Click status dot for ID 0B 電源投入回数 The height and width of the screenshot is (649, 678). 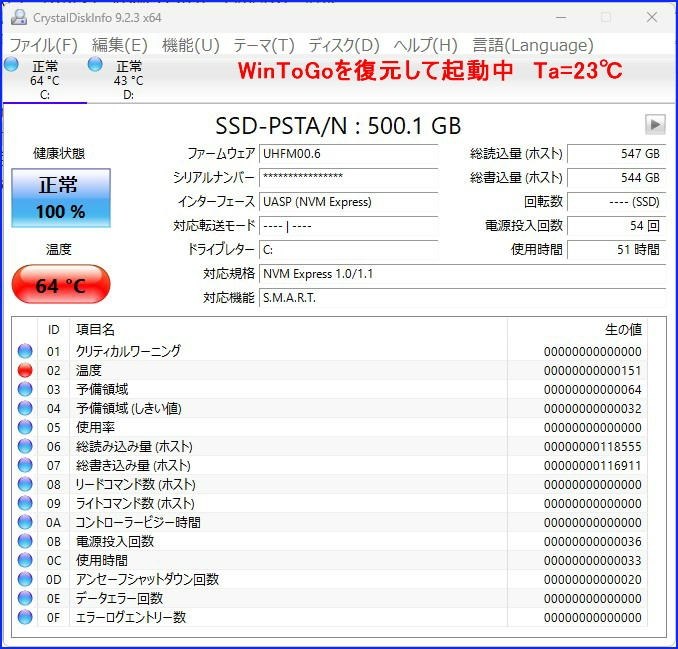pos(25,541)
